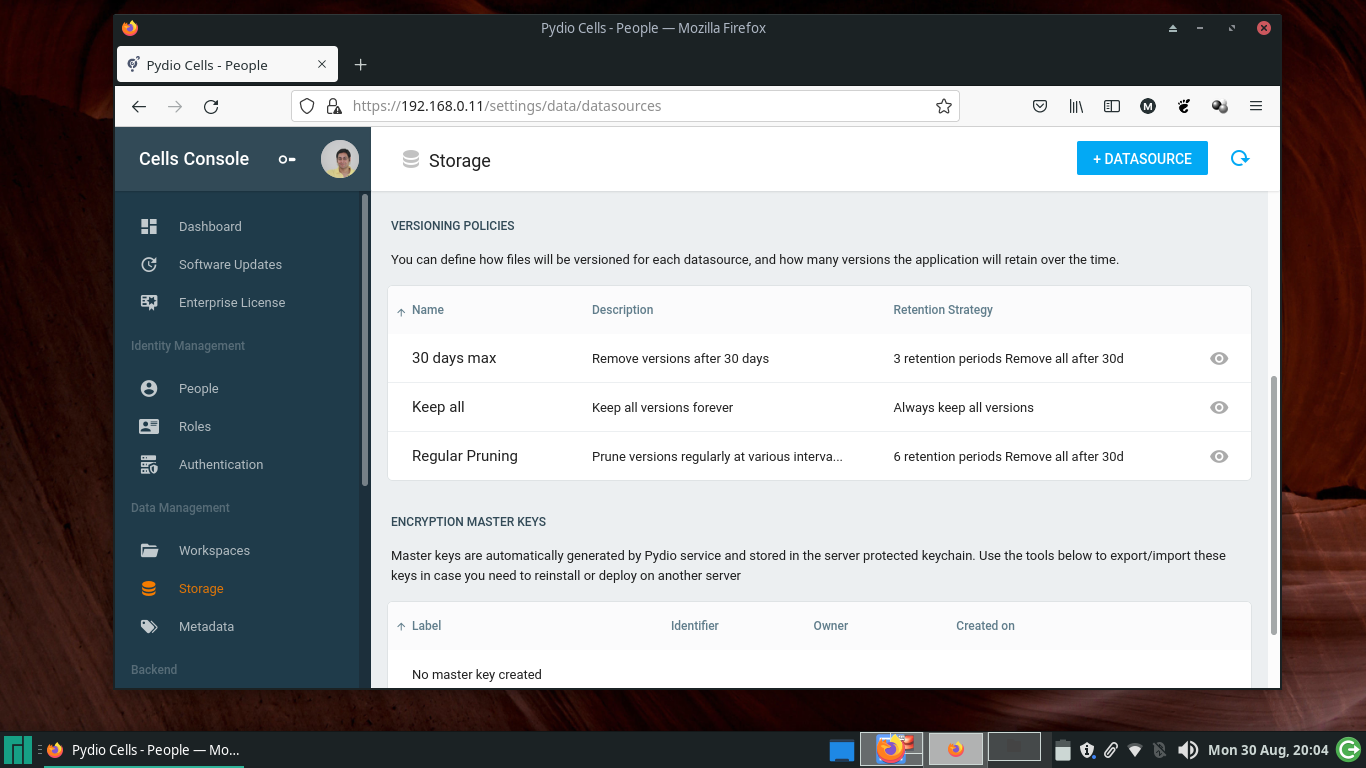Focus the URL address bar
The height and width of the screenshot is (768, 1366).
pos(625,106)
